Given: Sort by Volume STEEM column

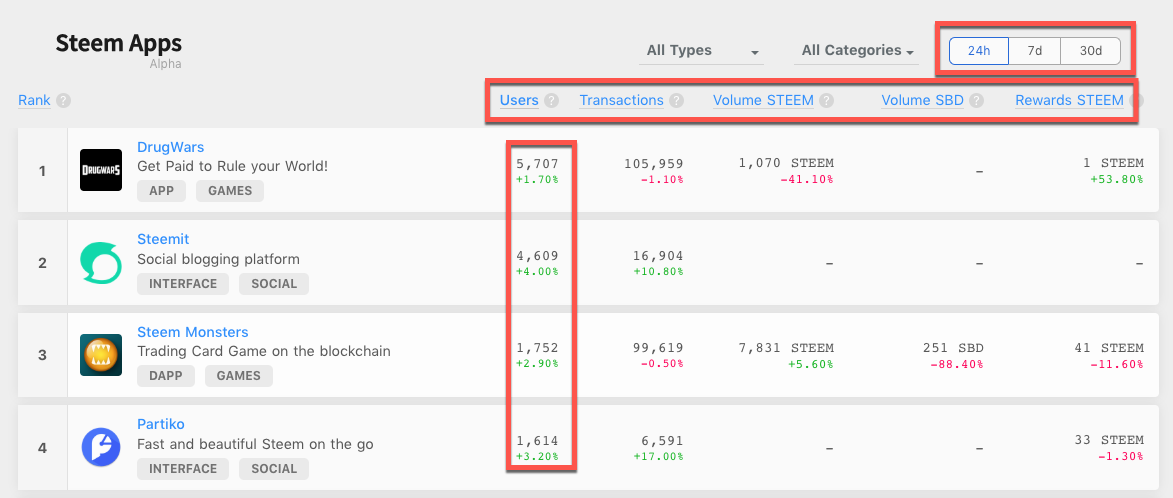Looking at the screenshot, I should tap(763, 100).
